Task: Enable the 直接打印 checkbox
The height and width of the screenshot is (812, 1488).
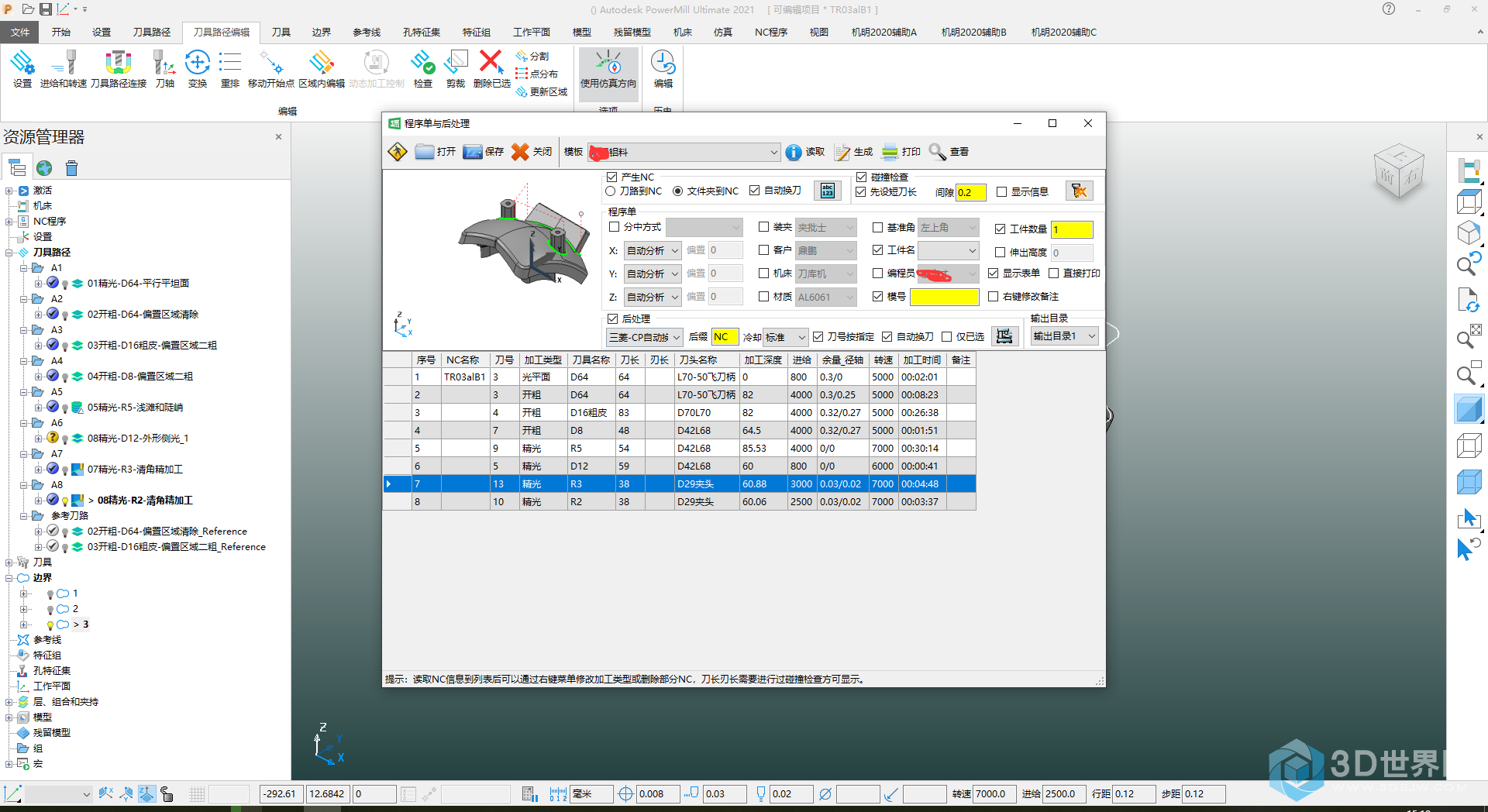Action: tap(1054, 273)
